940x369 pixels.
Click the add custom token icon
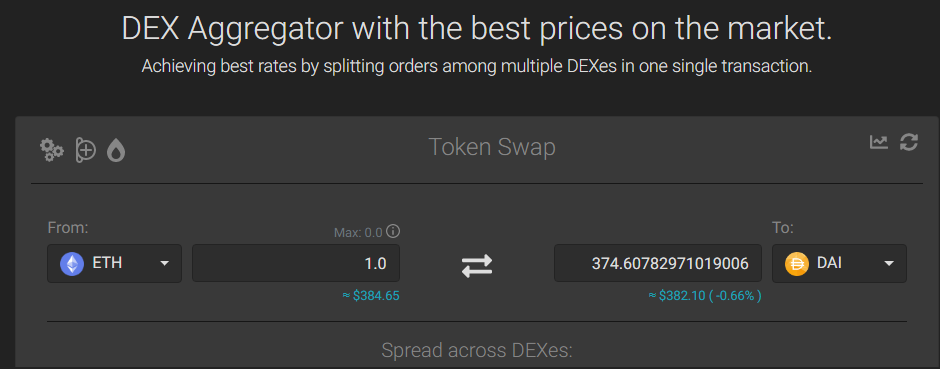(x=85, y=150)
